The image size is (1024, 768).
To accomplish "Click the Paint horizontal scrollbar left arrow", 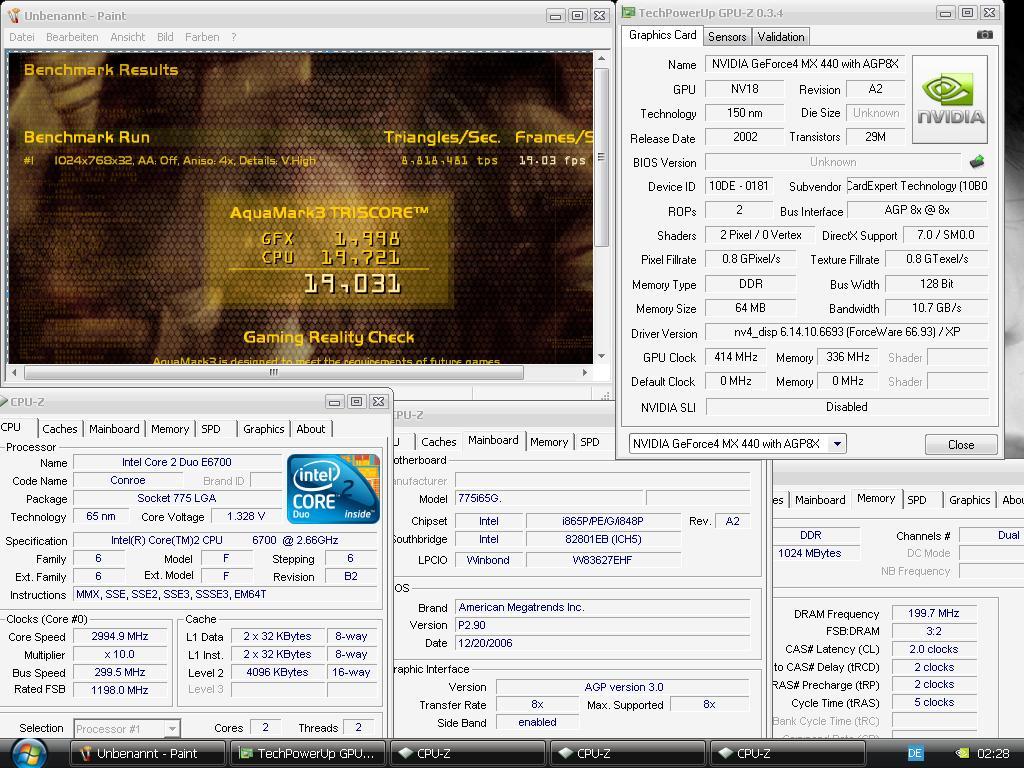I will point(14,372).
